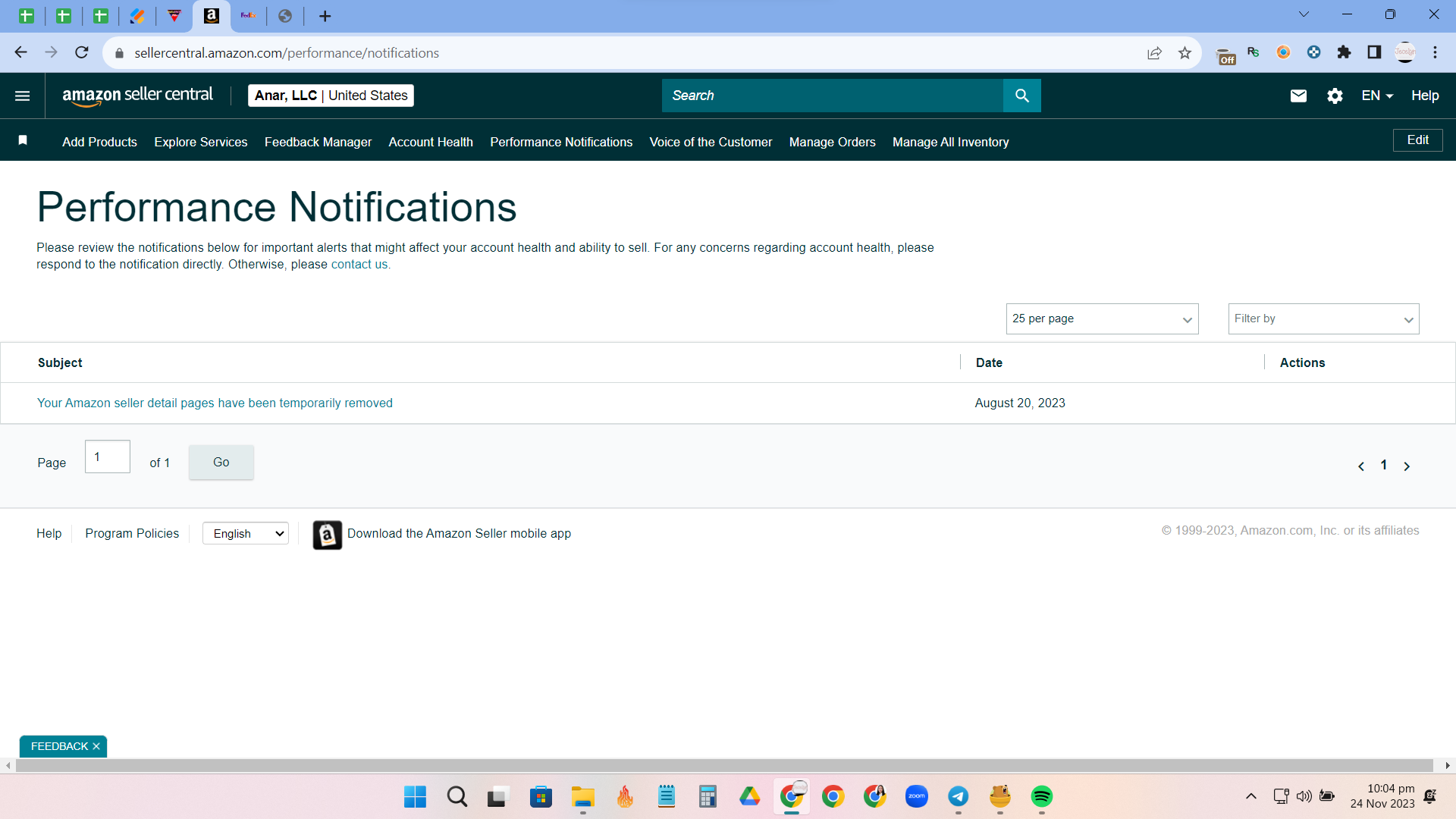1456x819 pixels.
Task: Click the browser address bar URL
Action: tap(287, 53)
